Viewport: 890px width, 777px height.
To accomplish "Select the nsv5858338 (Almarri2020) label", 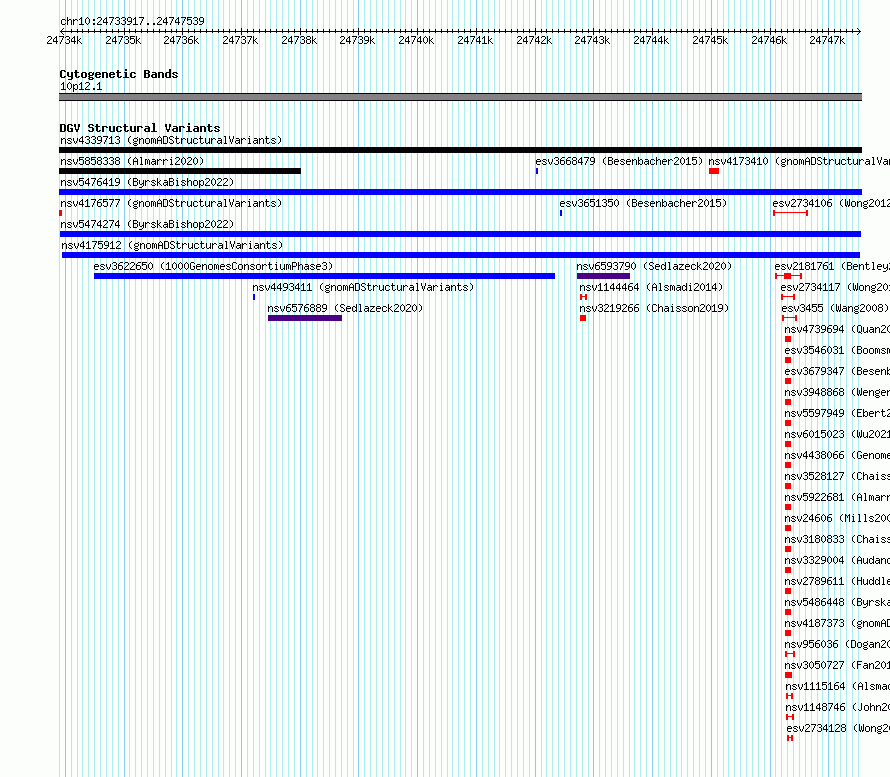I will 132,161.
